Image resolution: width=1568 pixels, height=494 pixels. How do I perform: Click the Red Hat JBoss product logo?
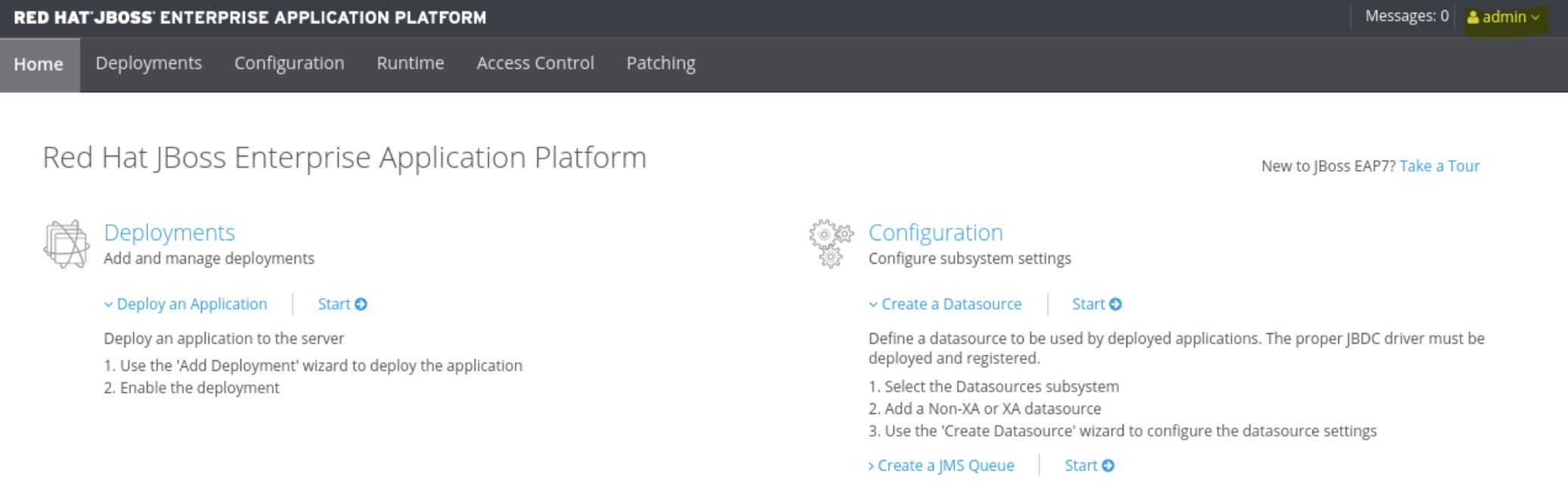[x=249, y=17]
